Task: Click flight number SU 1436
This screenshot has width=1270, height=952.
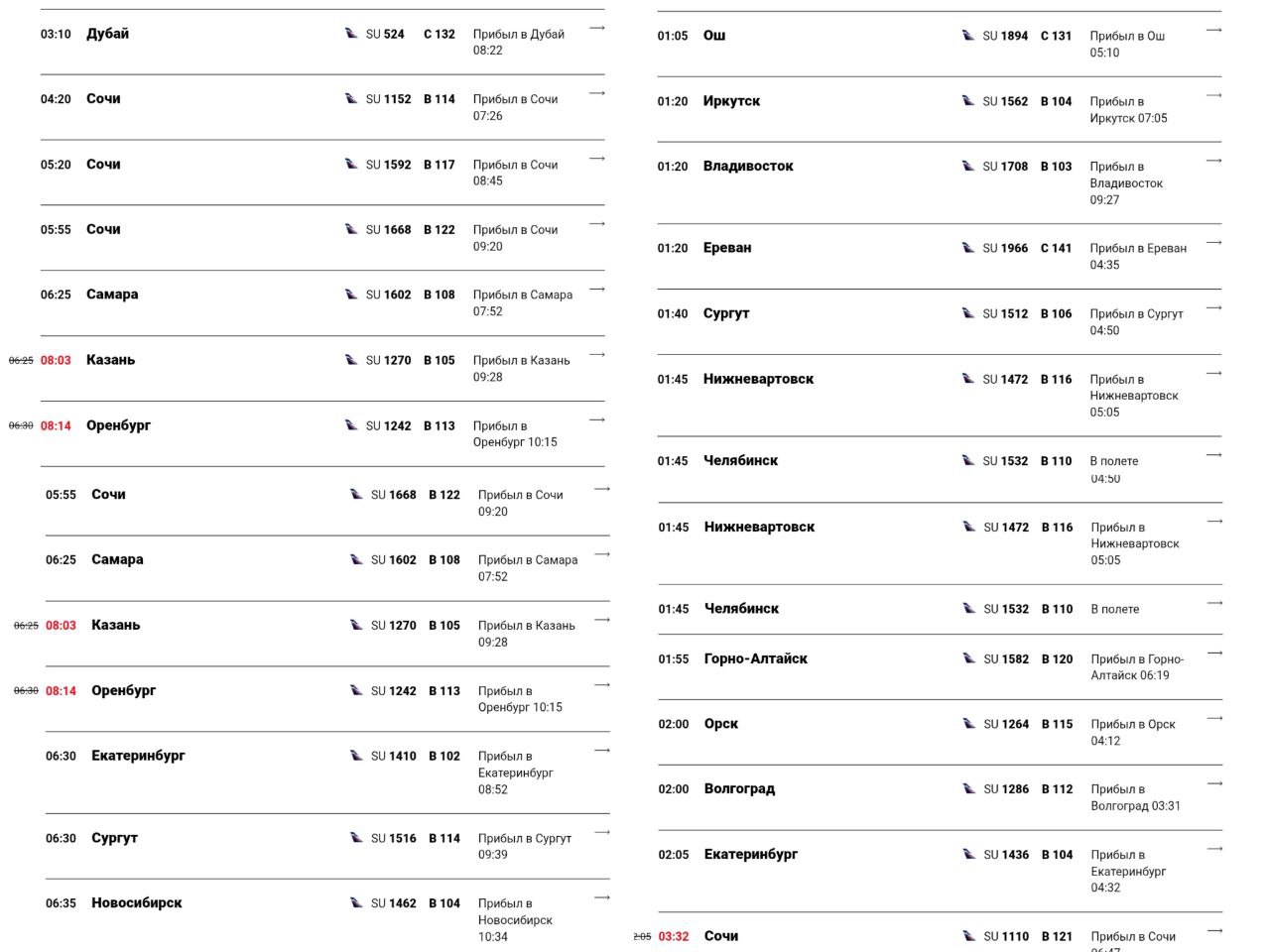Action: (x=1006, y=855)
